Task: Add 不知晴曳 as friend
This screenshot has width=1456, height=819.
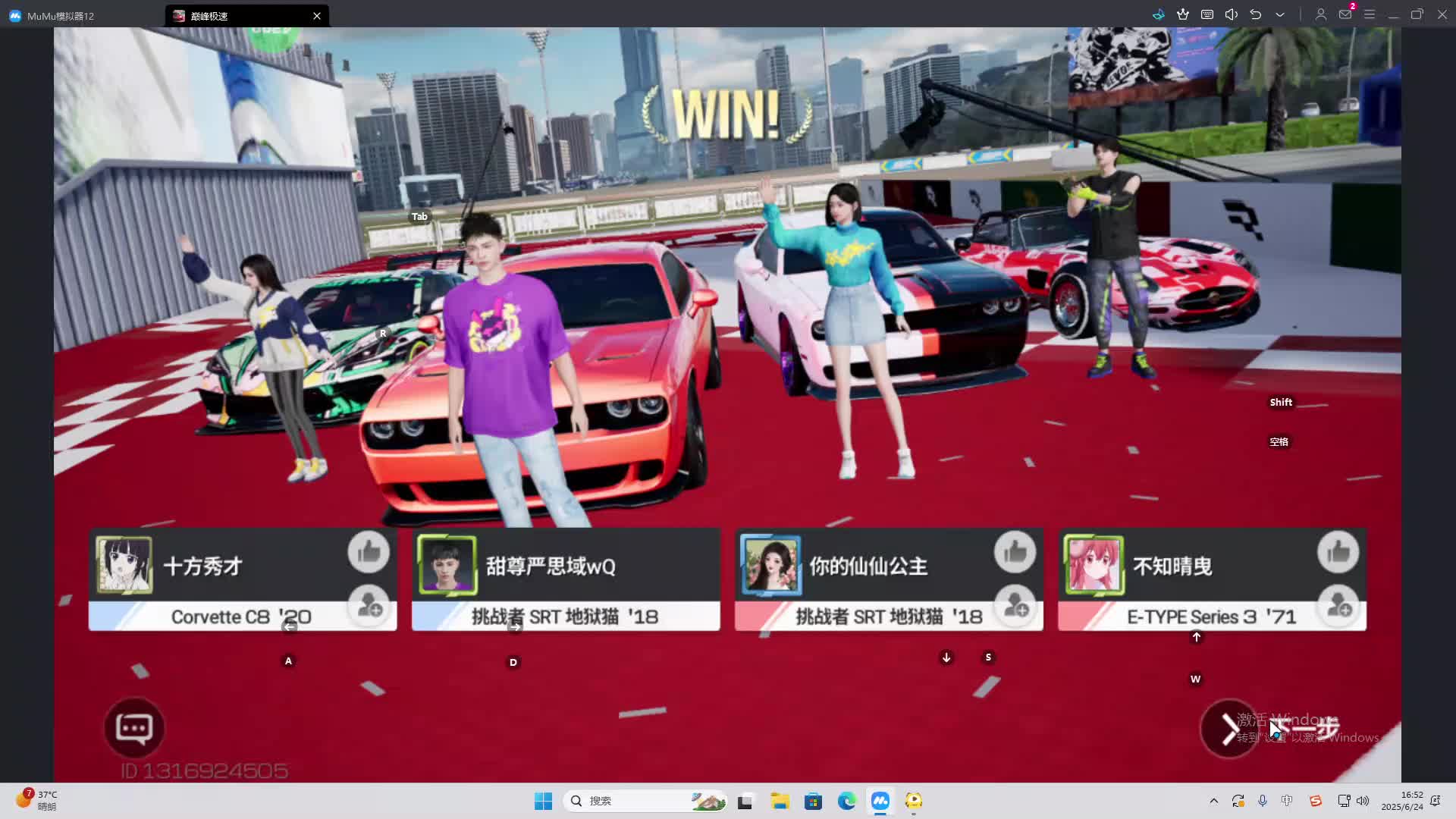Action: coord(1339,606)
